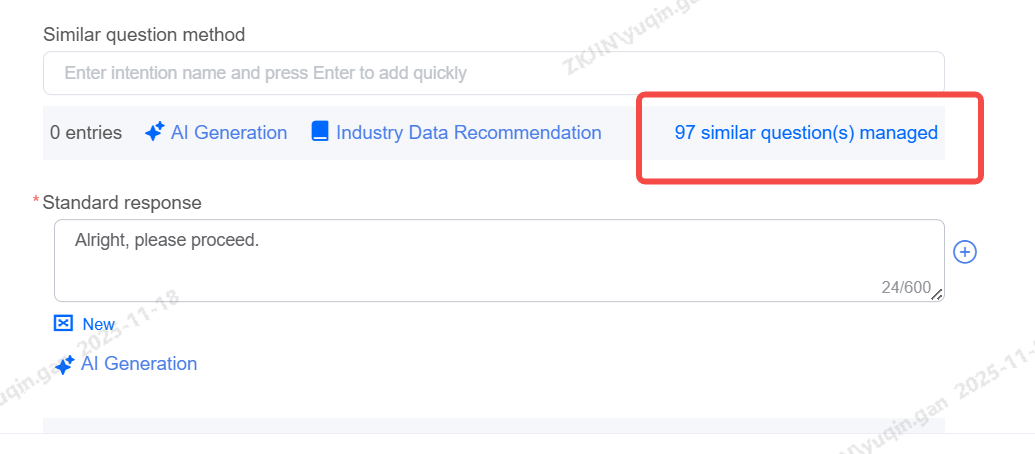Click the sparkle icon beside 0 entries

click(x=154, y=132)
